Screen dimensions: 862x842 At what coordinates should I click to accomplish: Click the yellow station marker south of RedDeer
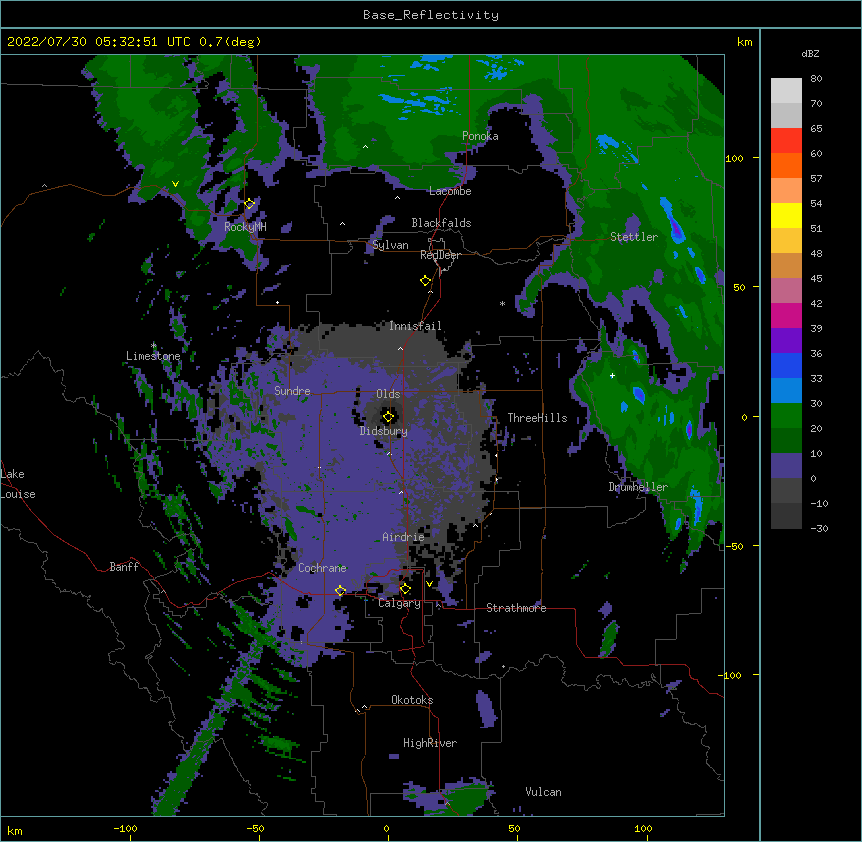pos(426,281)
